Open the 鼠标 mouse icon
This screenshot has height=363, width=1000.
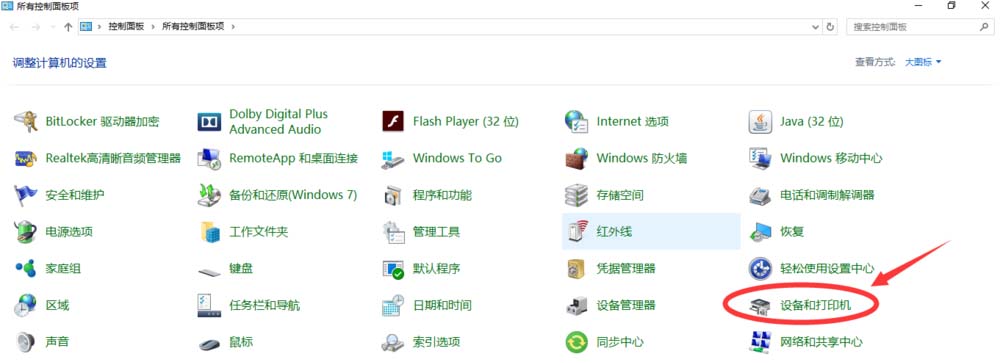tap(209, 344)
